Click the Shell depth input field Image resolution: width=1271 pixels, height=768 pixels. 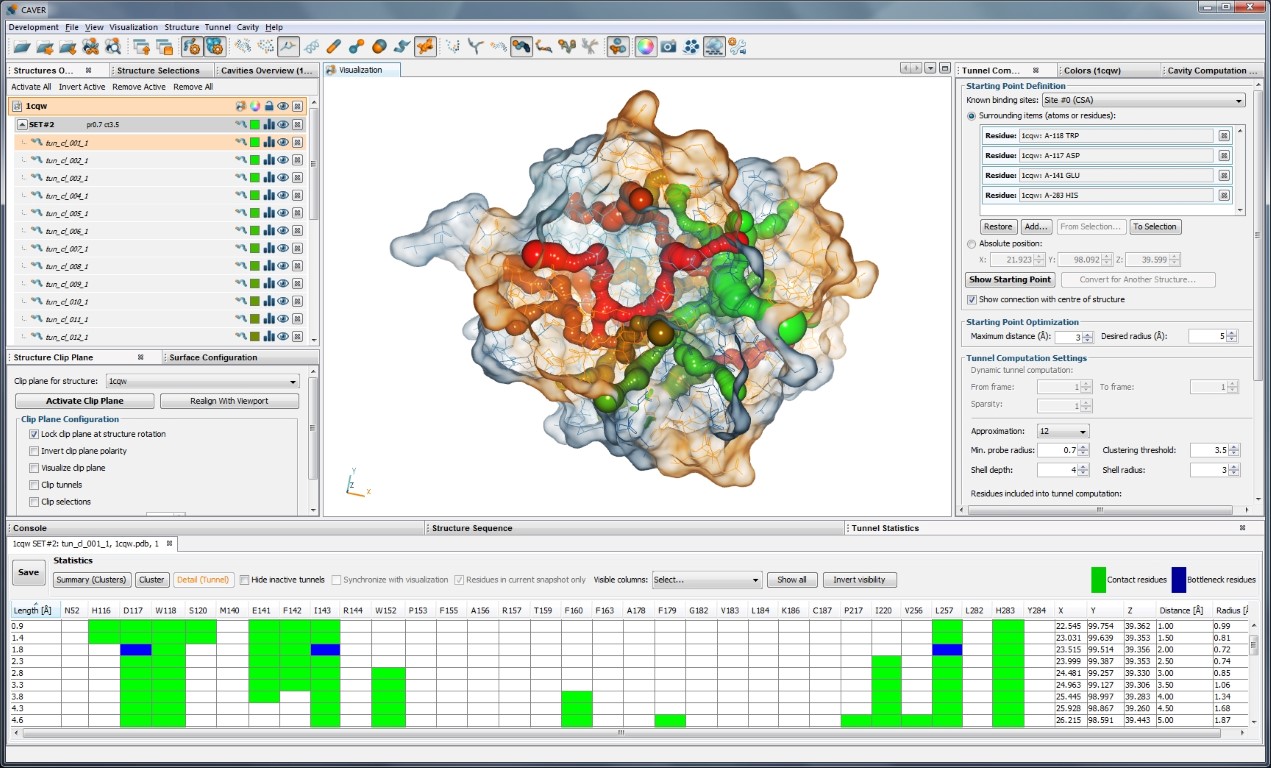(1056, 470)
